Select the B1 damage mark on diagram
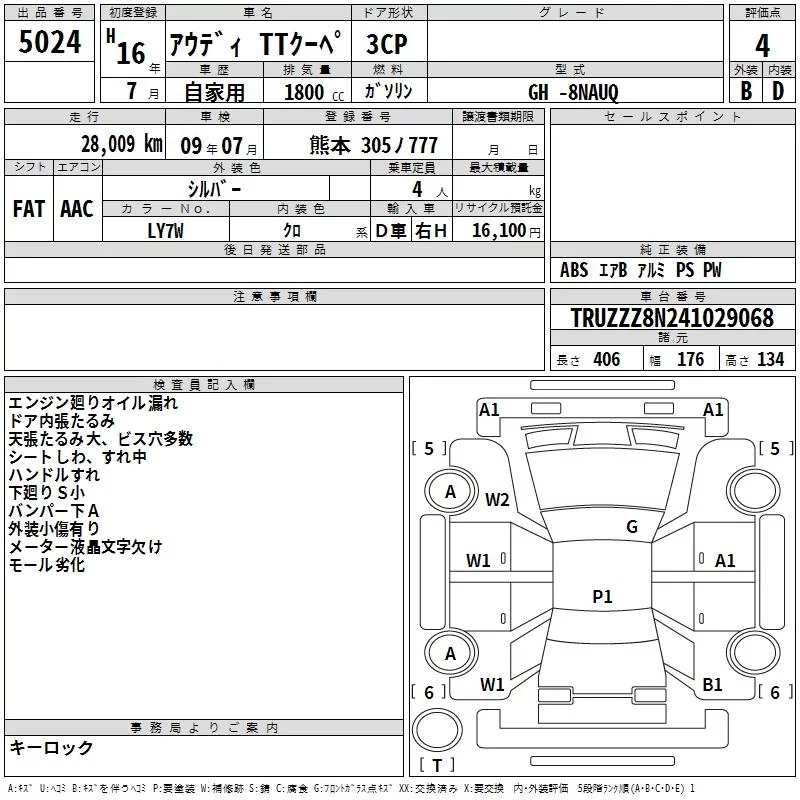The image size is (800, 800). coord(712,685)
